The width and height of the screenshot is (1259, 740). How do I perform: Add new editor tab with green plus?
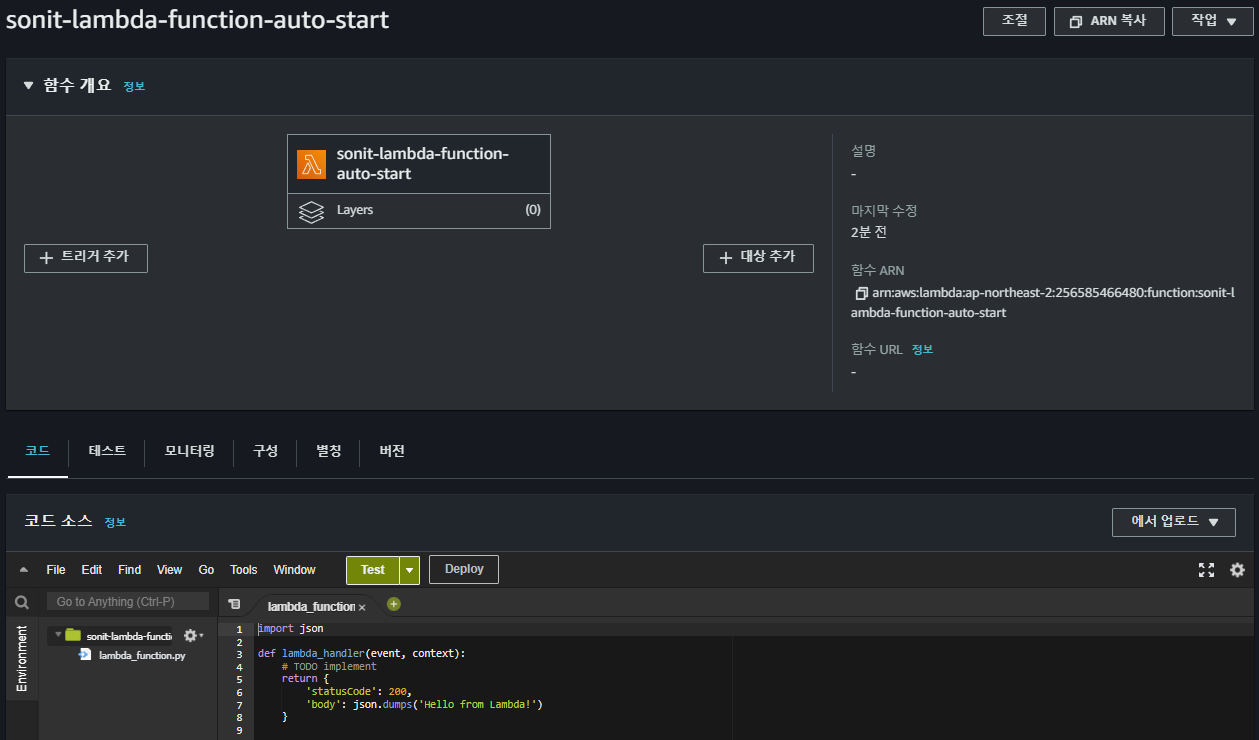coord(393,604)
